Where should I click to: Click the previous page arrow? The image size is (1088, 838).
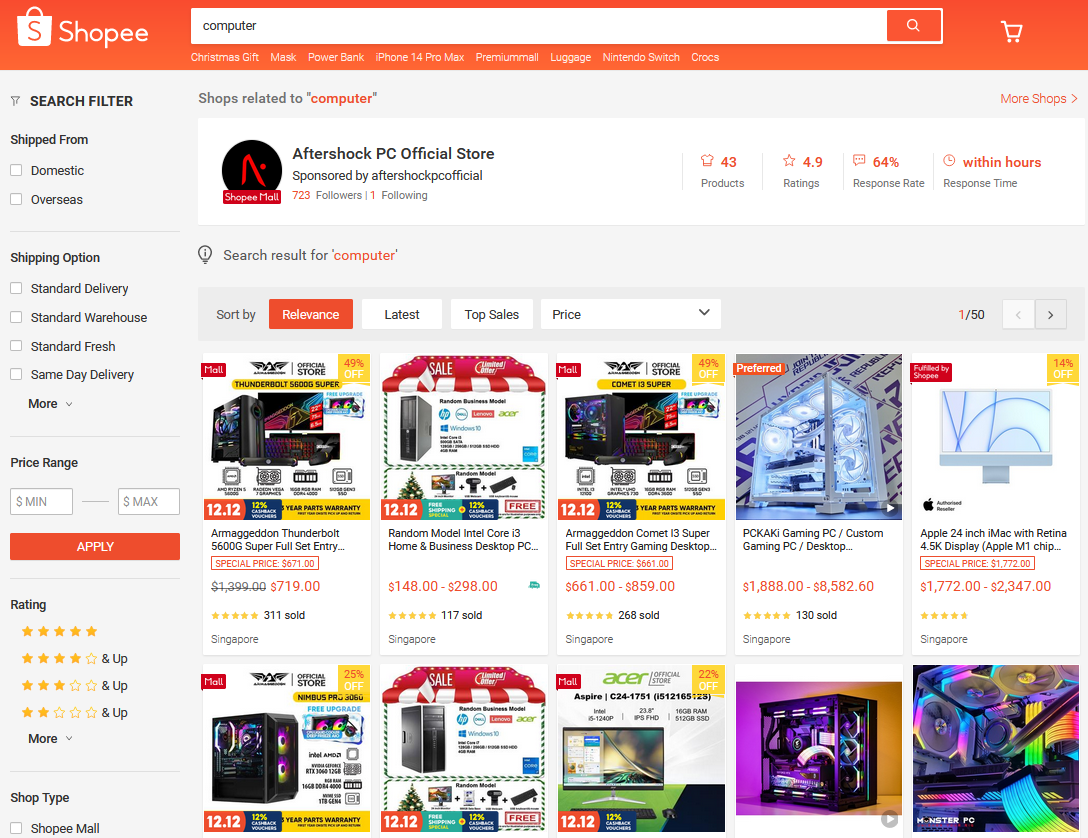pos(1018,314)
